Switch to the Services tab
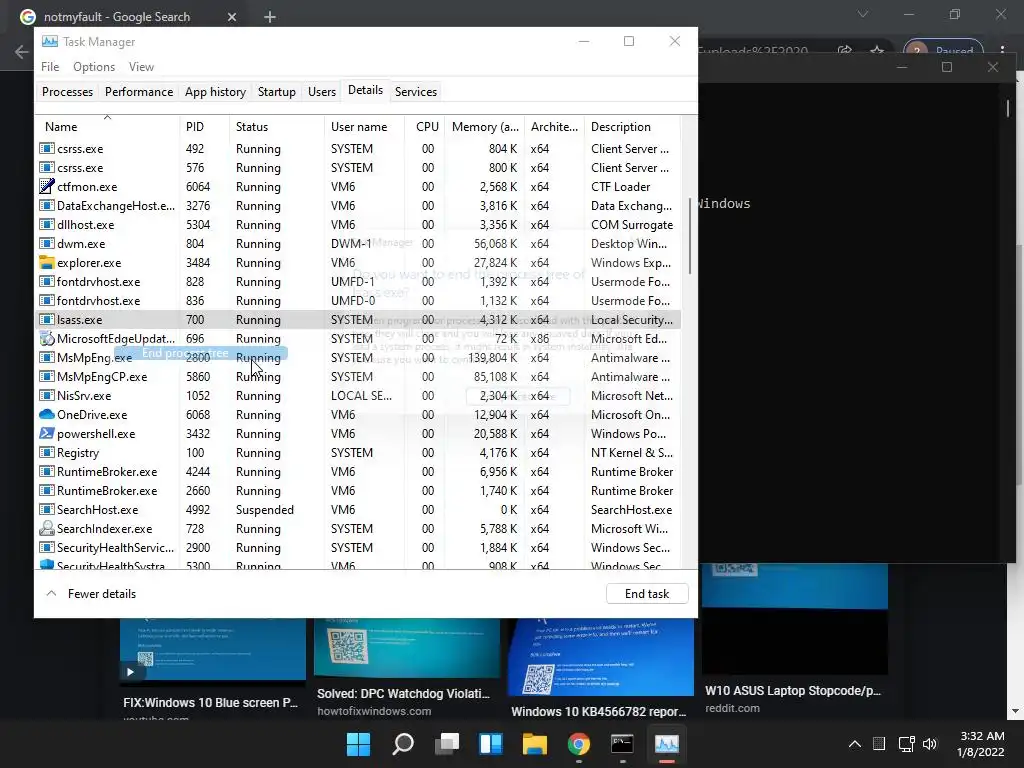1024x768 pixels. tap(416, 91)
